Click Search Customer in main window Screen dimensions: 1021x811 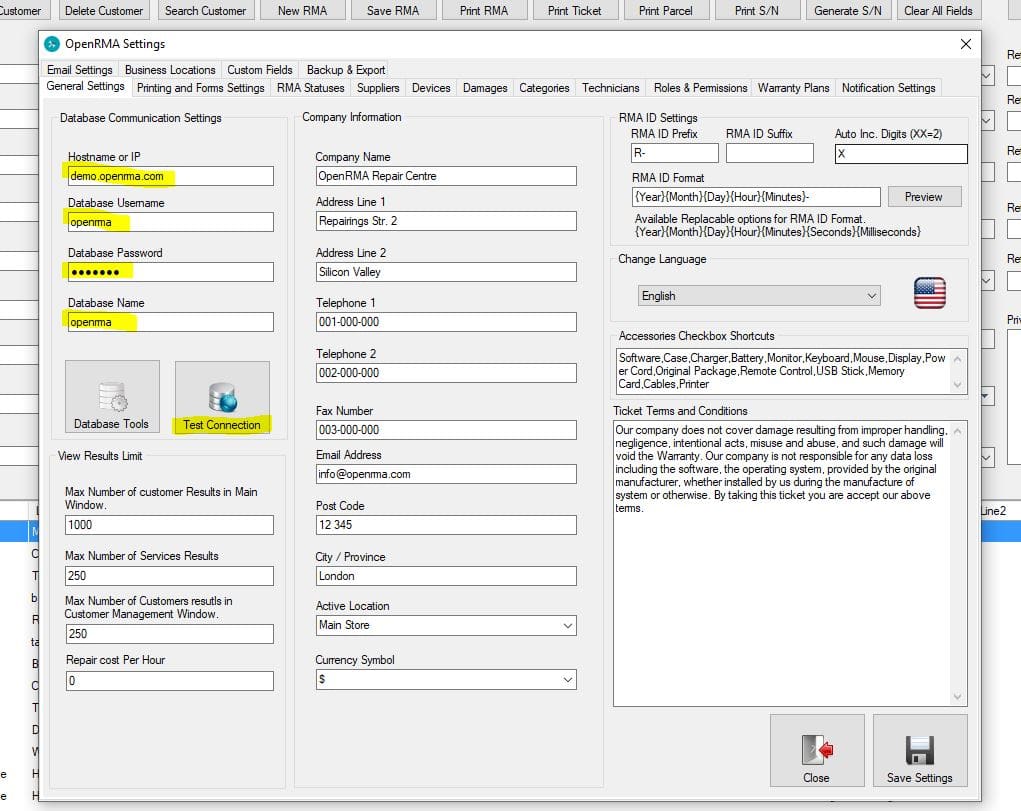tap(206, 10)
